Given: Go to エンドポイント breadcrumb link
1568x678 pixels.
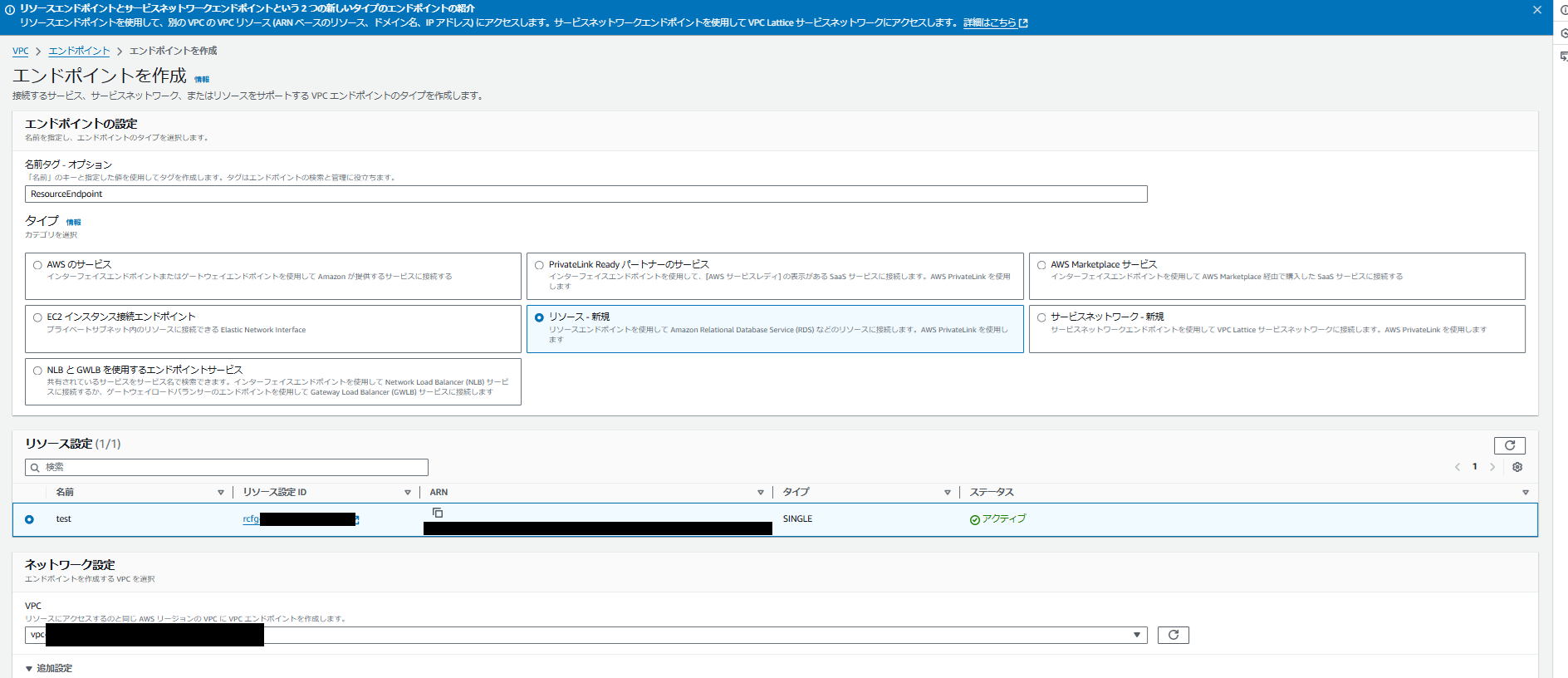Looking at the screenshot, I should click(x=79, y=51).
